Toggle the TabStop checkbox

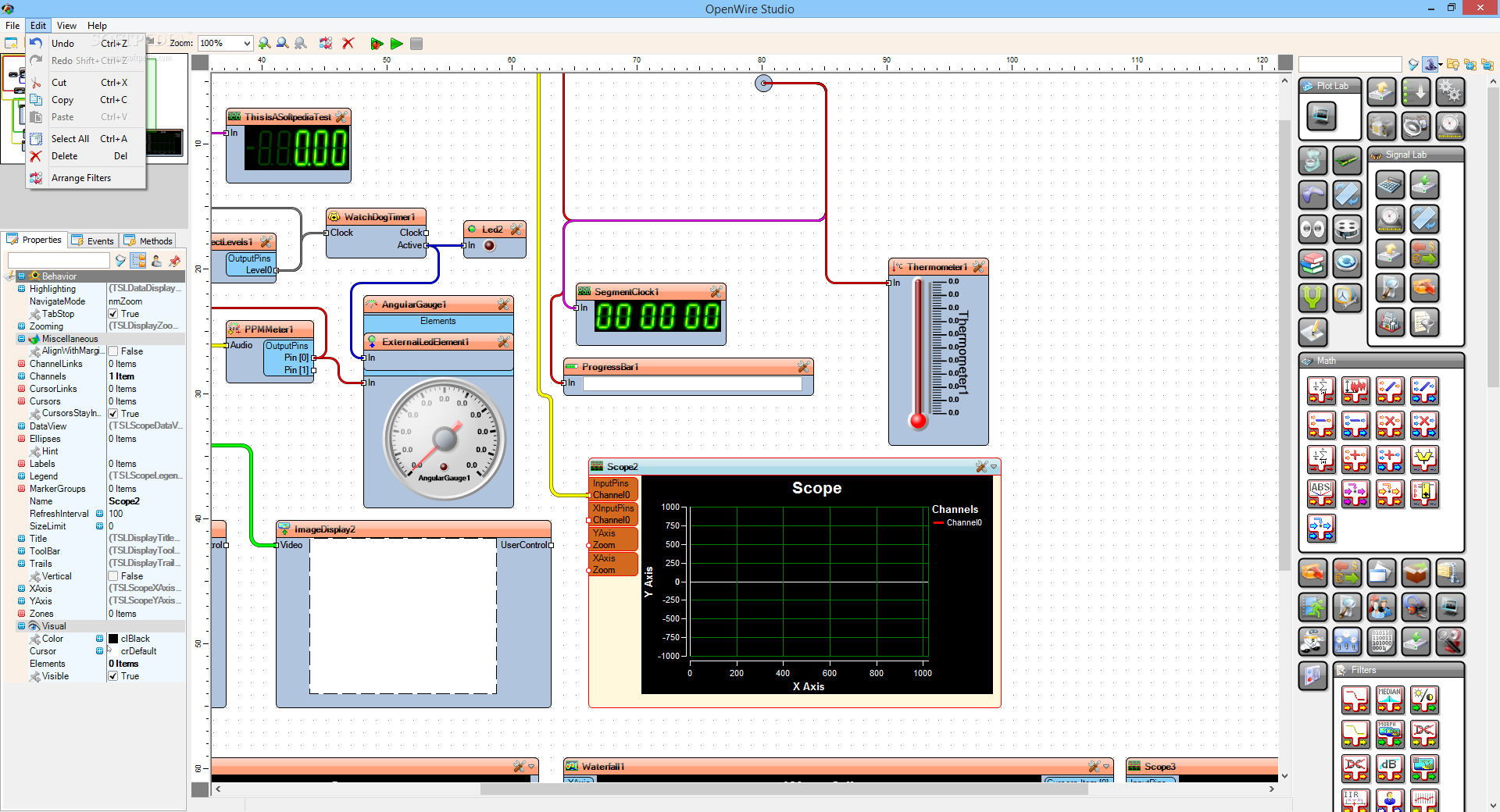[x=113, y=314]
